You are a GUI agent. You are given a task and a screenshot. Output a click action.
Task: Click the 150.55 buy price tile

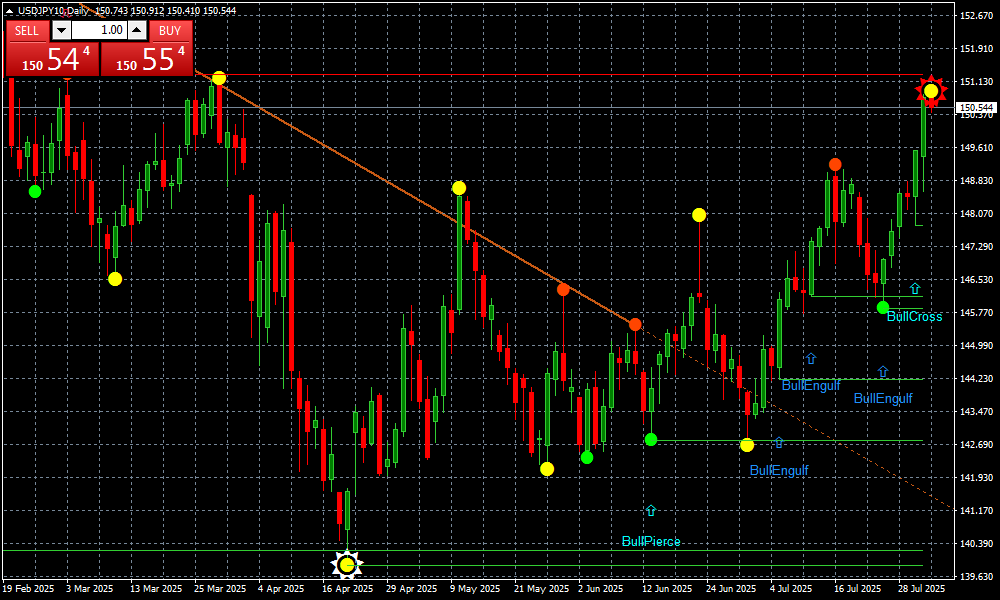click(147, 59)
